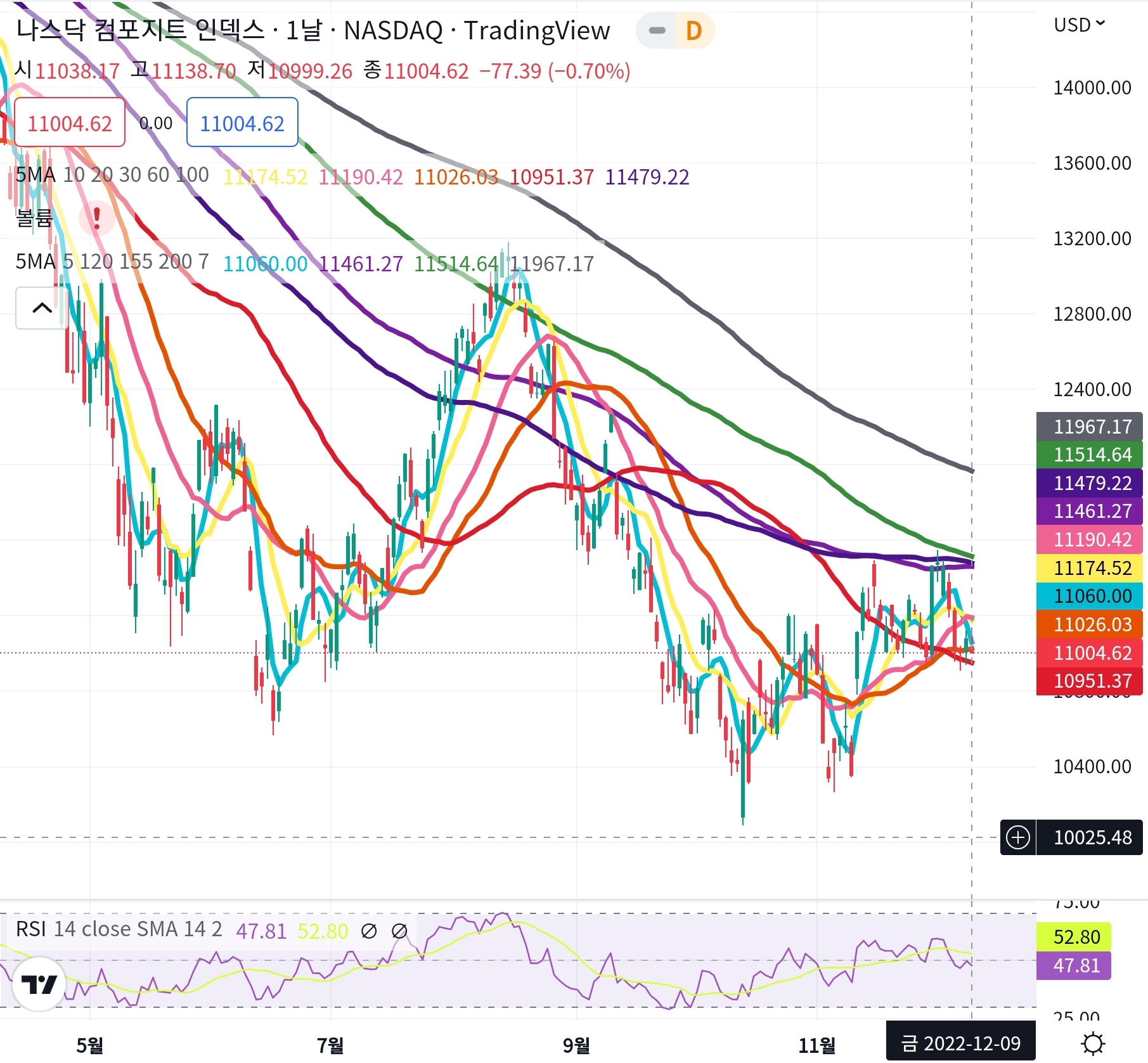The image size is (1148, 1063).
Task: Click the 5월 time axis label
Action: [89, 1045]
